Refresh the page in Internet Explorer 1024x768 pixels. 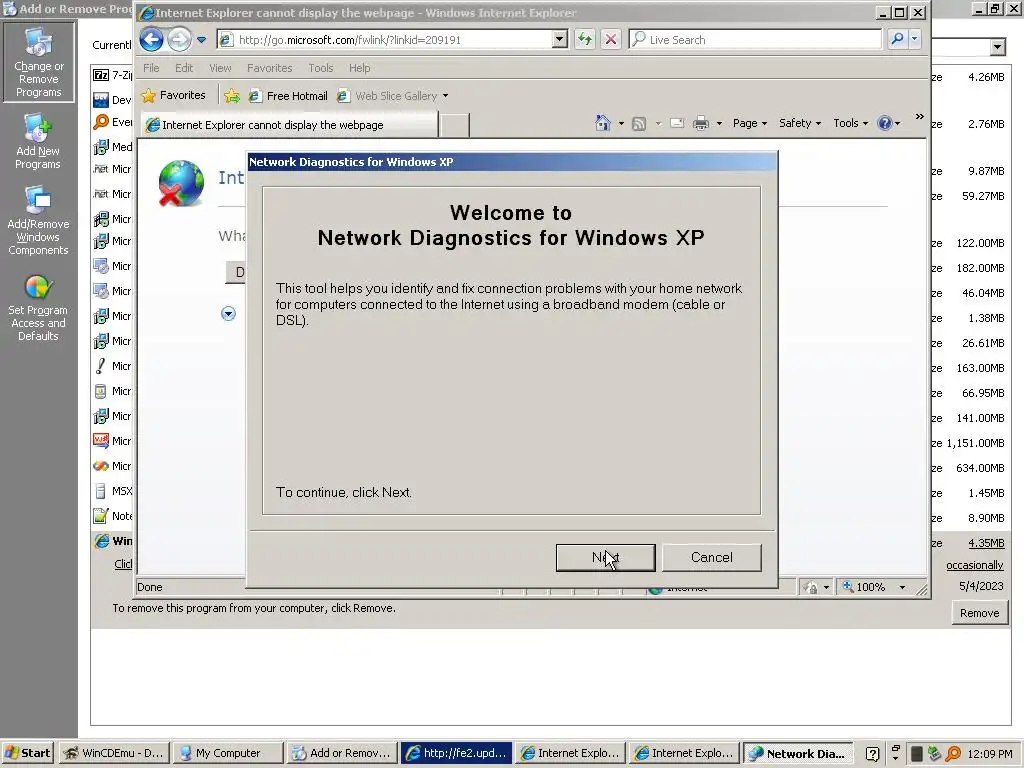(x=585, y=40)
